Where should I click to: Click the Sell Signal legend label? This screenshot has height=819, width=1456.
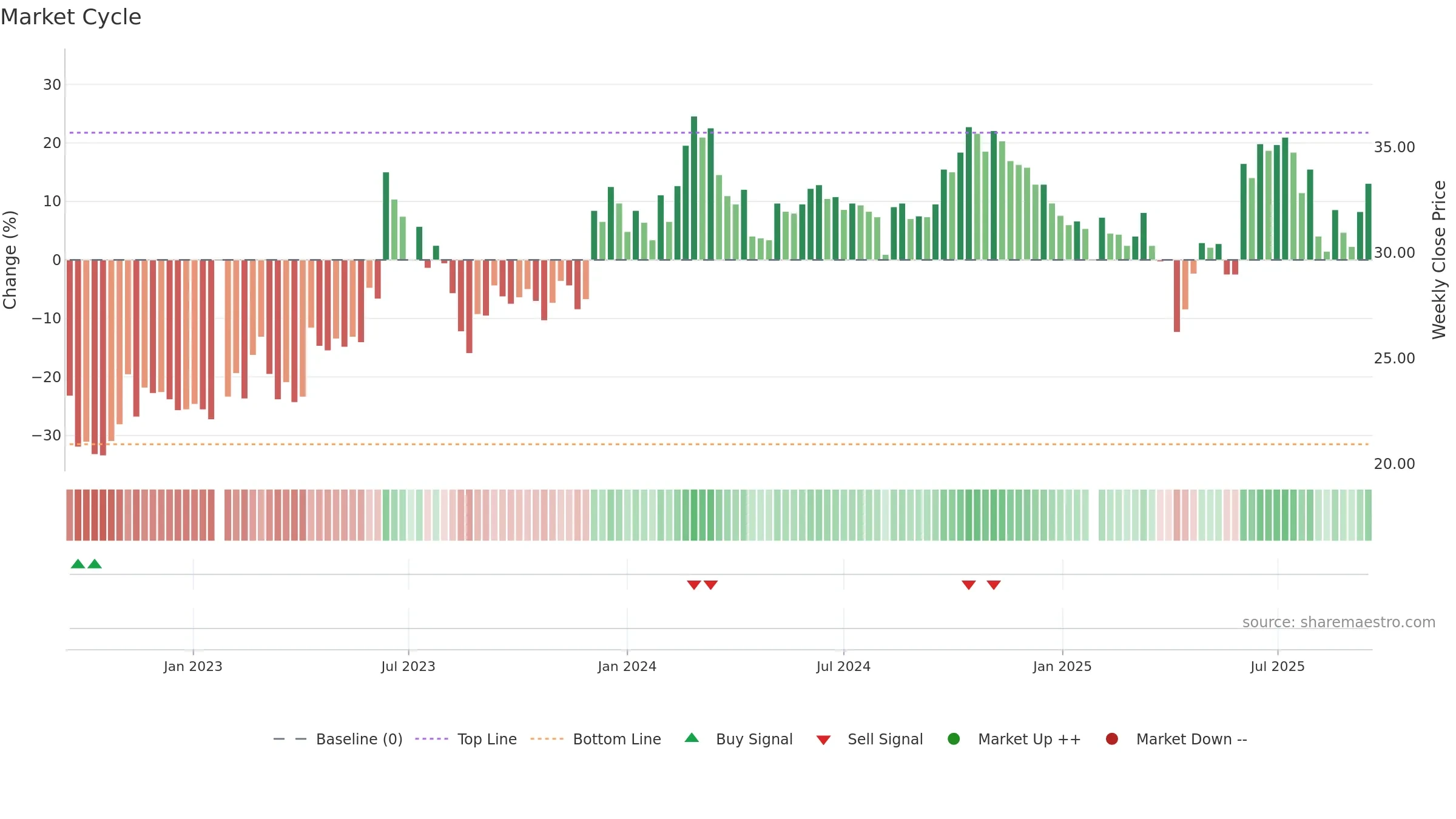(885, 739)
